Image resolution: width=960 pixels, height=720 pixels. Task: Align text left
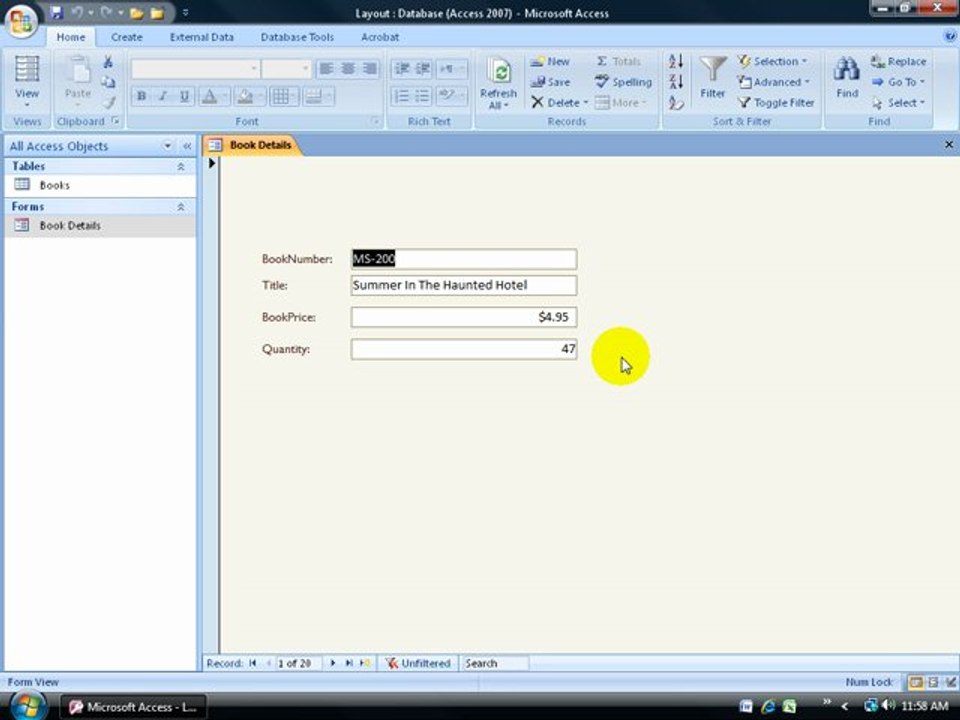pyautogui.click(x=327, y=68)
